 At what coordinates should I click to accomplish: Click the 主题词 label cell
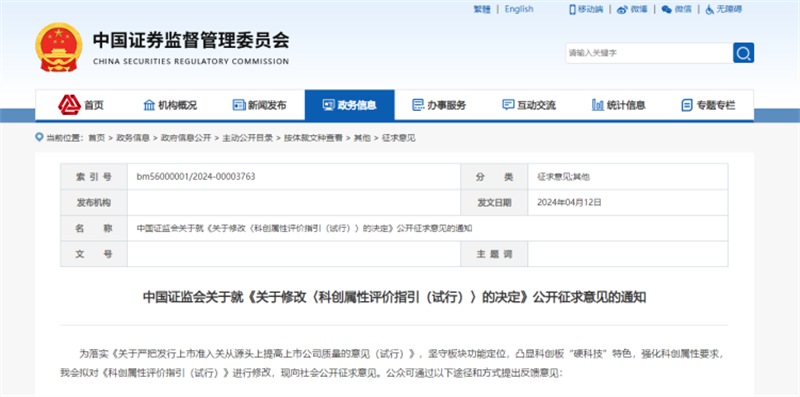coord(494,254)
